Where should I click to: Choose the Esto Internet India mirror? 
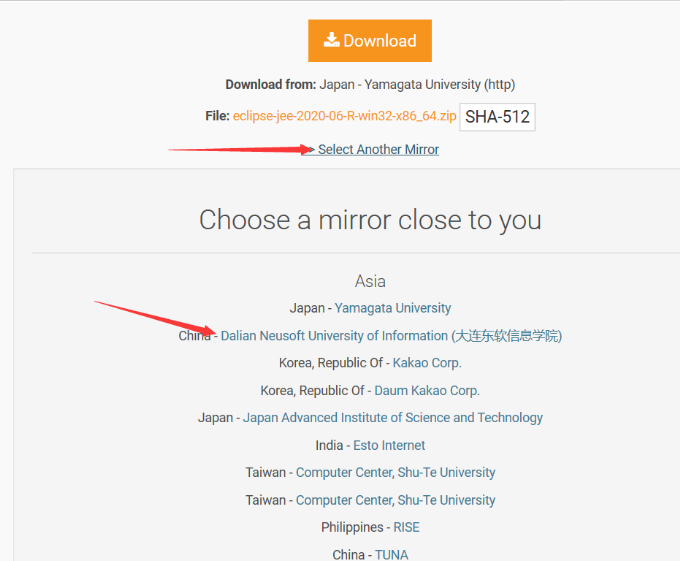pyautogui.click(x=389, y=445)
